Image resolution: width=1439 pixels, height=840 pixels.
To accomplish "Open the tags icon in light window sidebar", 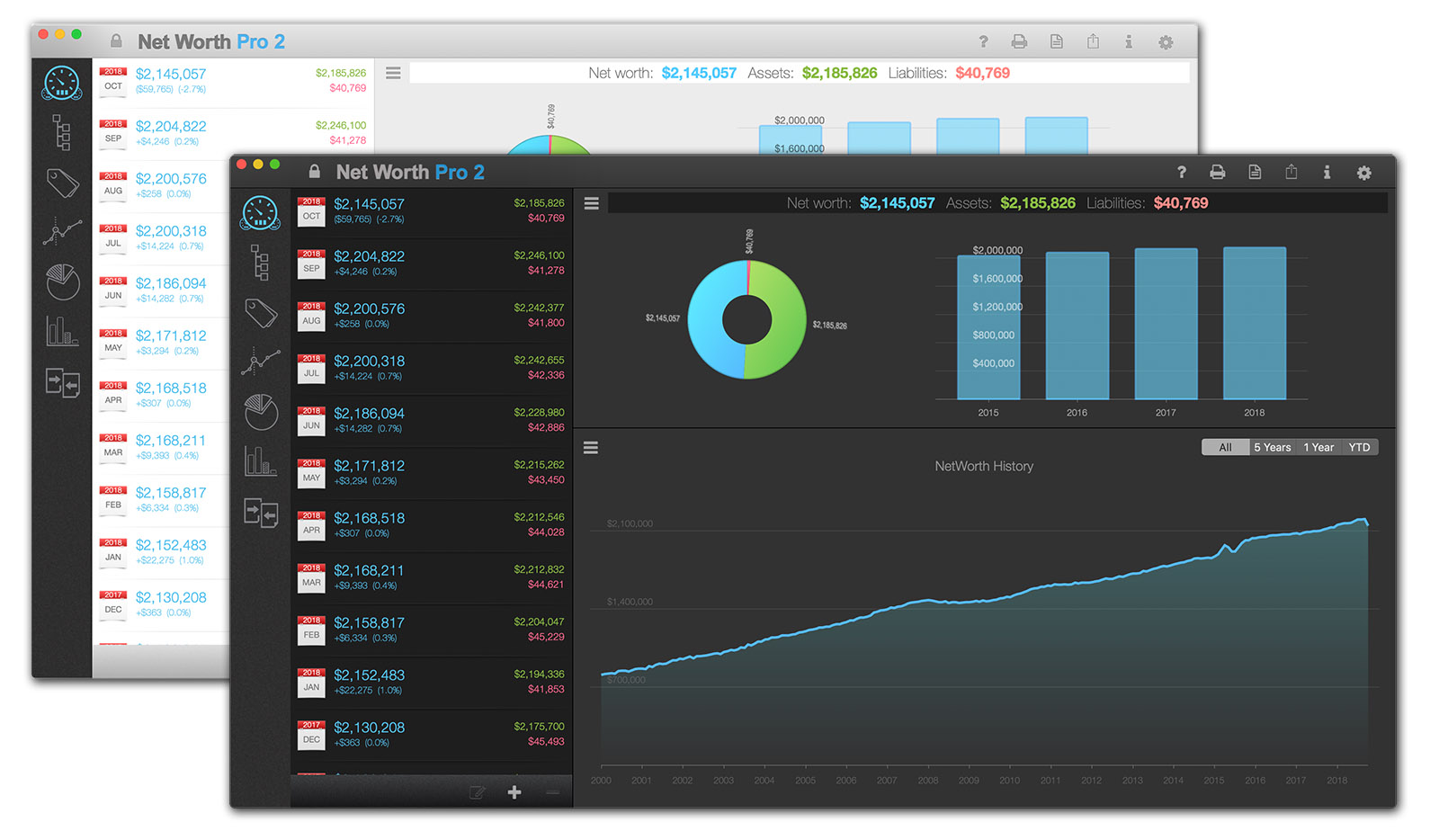I will [x=63, y=183].
